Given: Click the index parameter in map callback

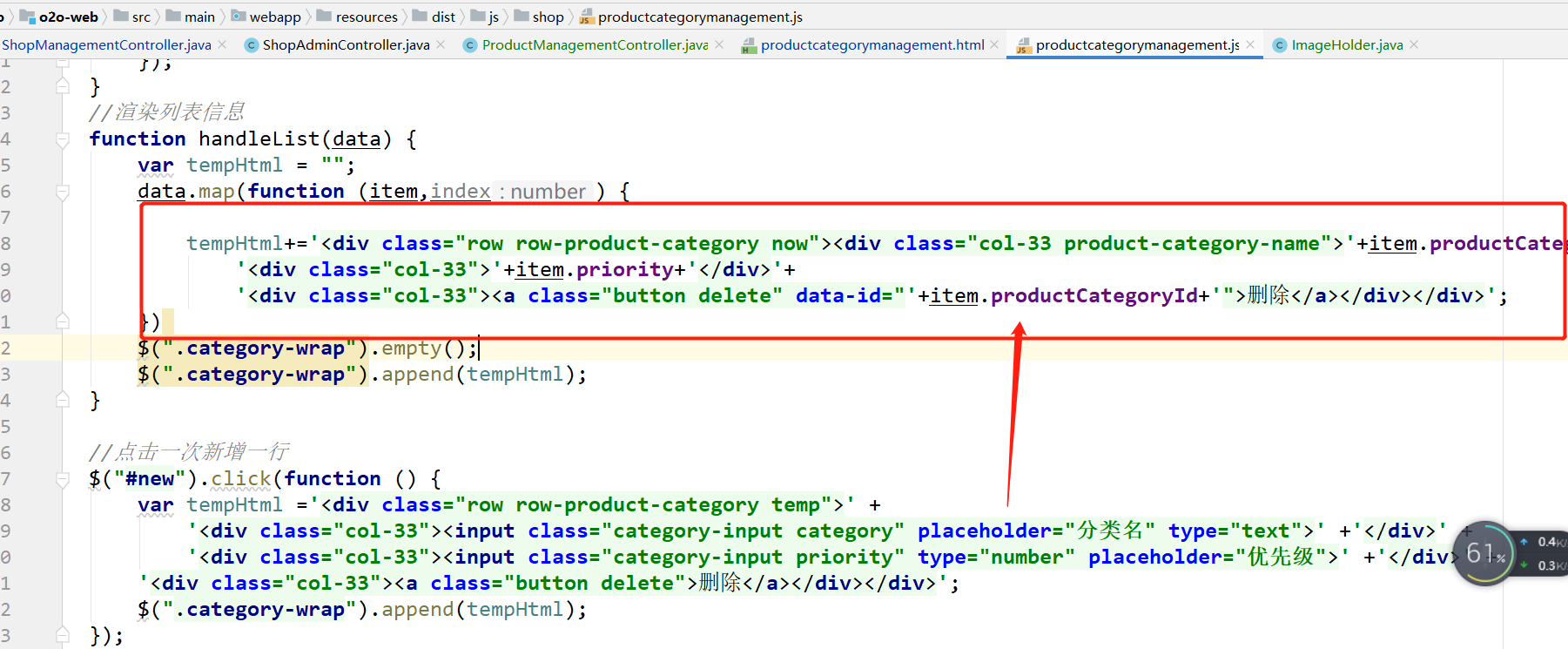Looking at the screenshot, I should point(461,192).
